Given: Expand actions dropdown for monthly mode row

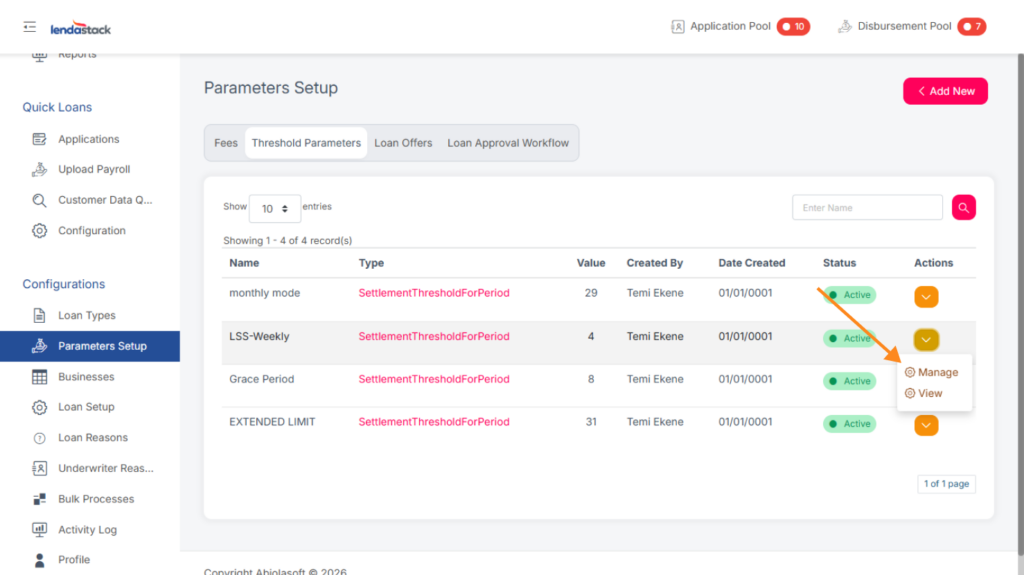Looking at the screenshot, I should tap(926, 296).
